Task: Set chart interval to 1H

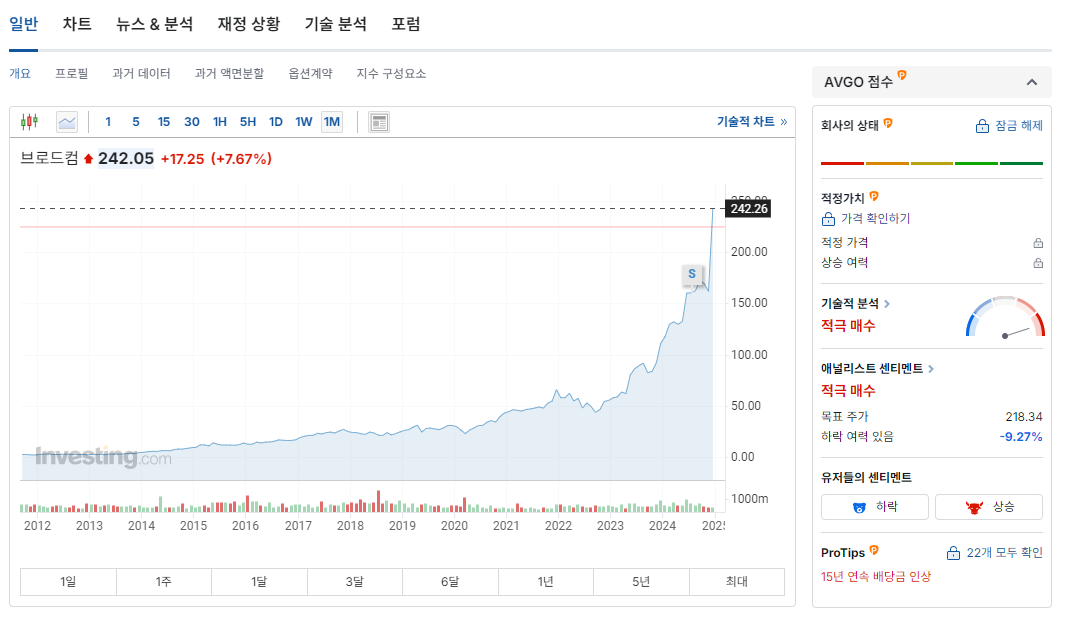Action: pyautogui.click(x=220, y=122)
